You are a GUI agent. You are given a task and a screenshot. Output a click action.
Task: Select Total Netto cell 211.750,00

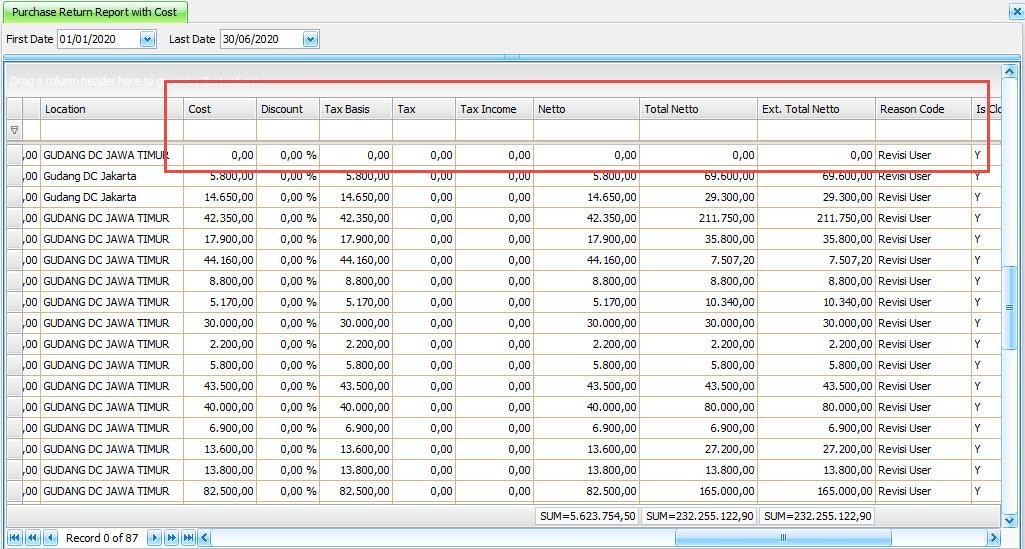pos(698,218)
